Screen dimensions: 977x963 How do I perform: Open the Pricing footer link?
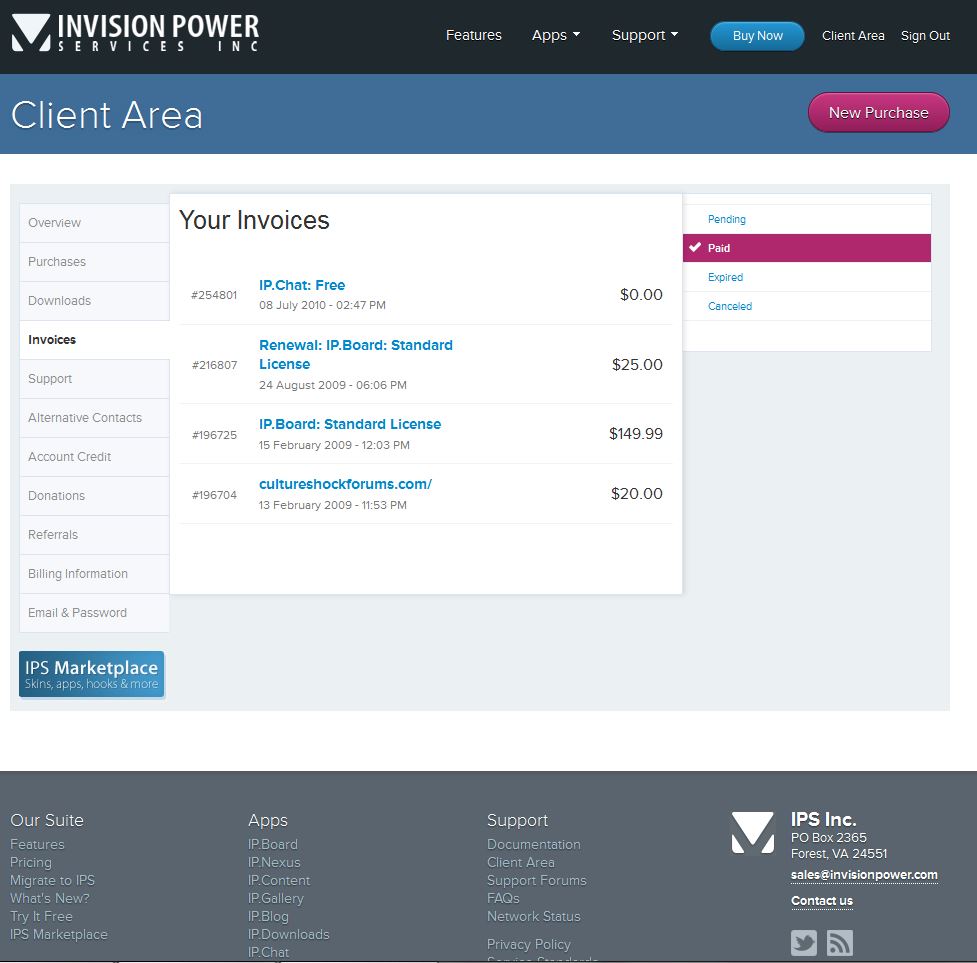click(31, 862)
